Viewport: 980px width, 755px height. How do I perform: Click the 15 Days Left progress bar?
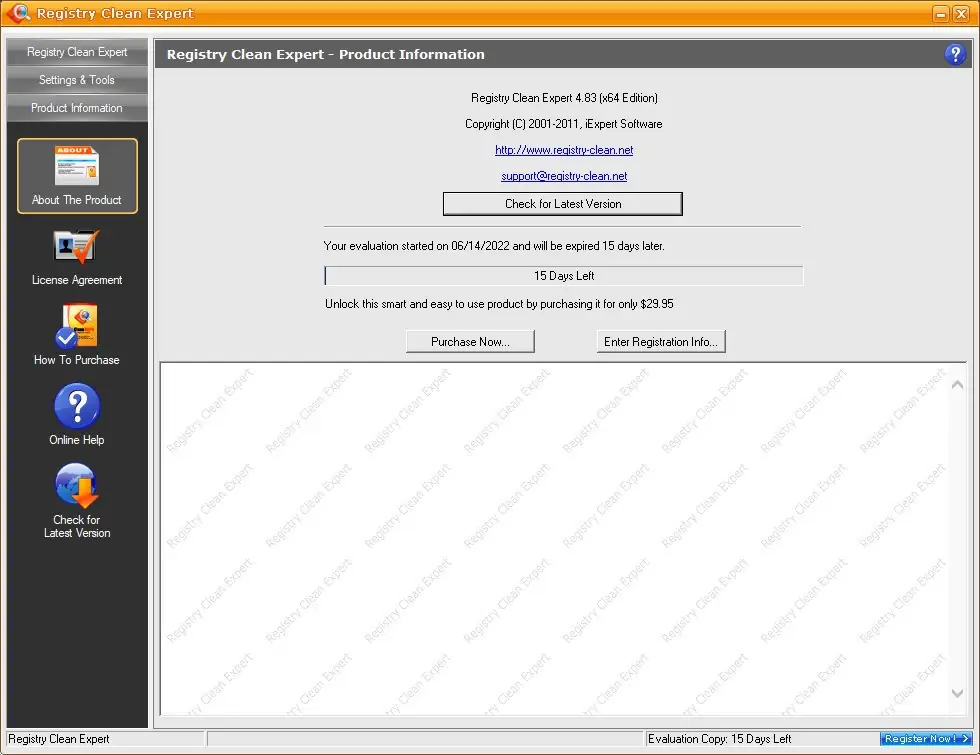point(564,276)
